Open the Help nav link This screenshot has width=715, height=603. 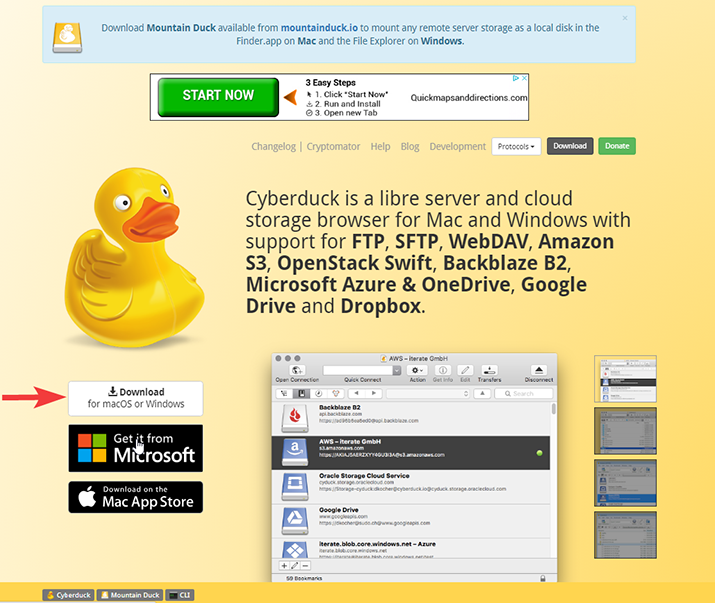pyautogui.click(x=380, y=146)
